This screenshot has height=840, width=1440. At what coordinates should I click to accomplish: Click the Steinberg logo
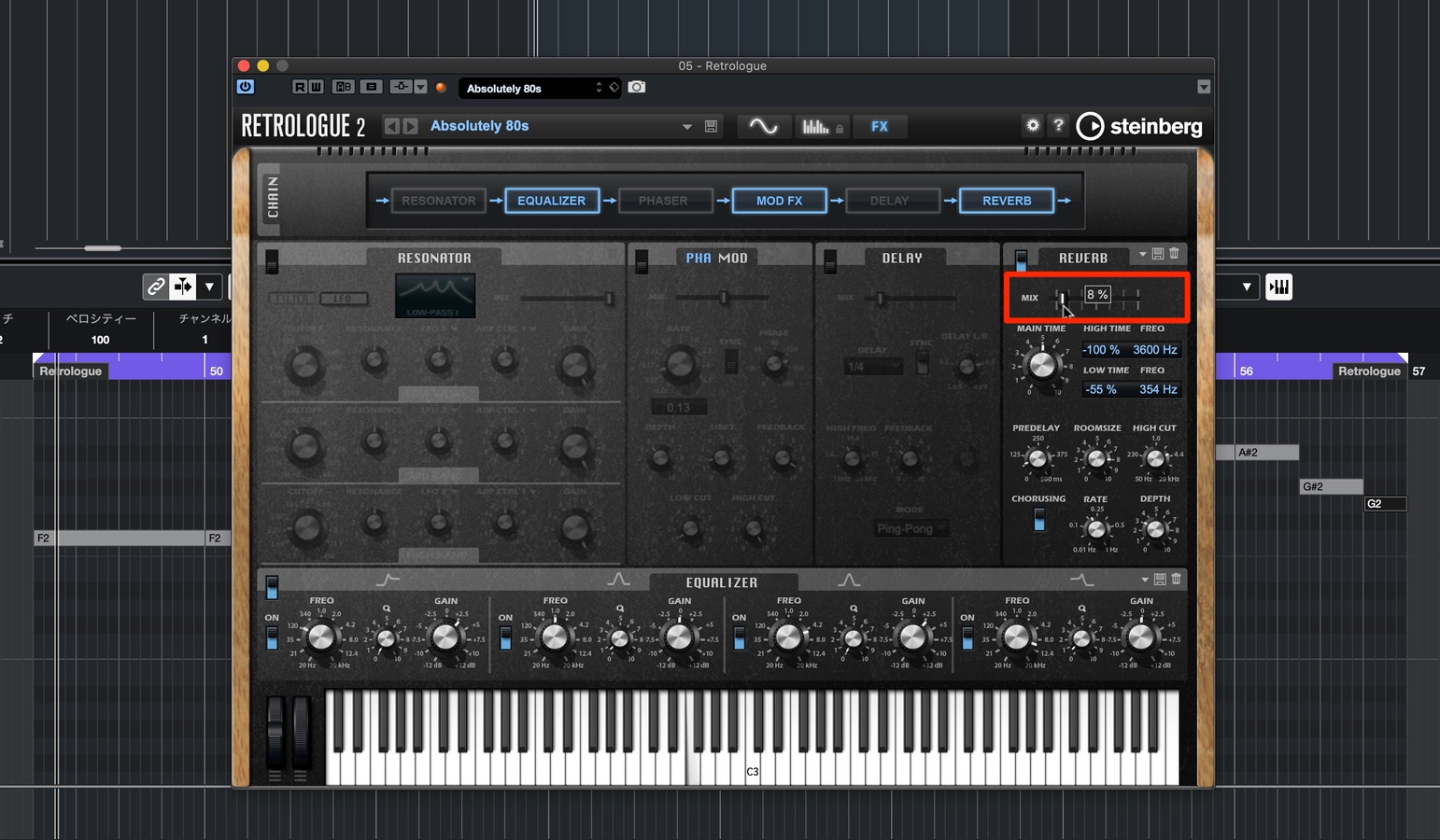1139,126
